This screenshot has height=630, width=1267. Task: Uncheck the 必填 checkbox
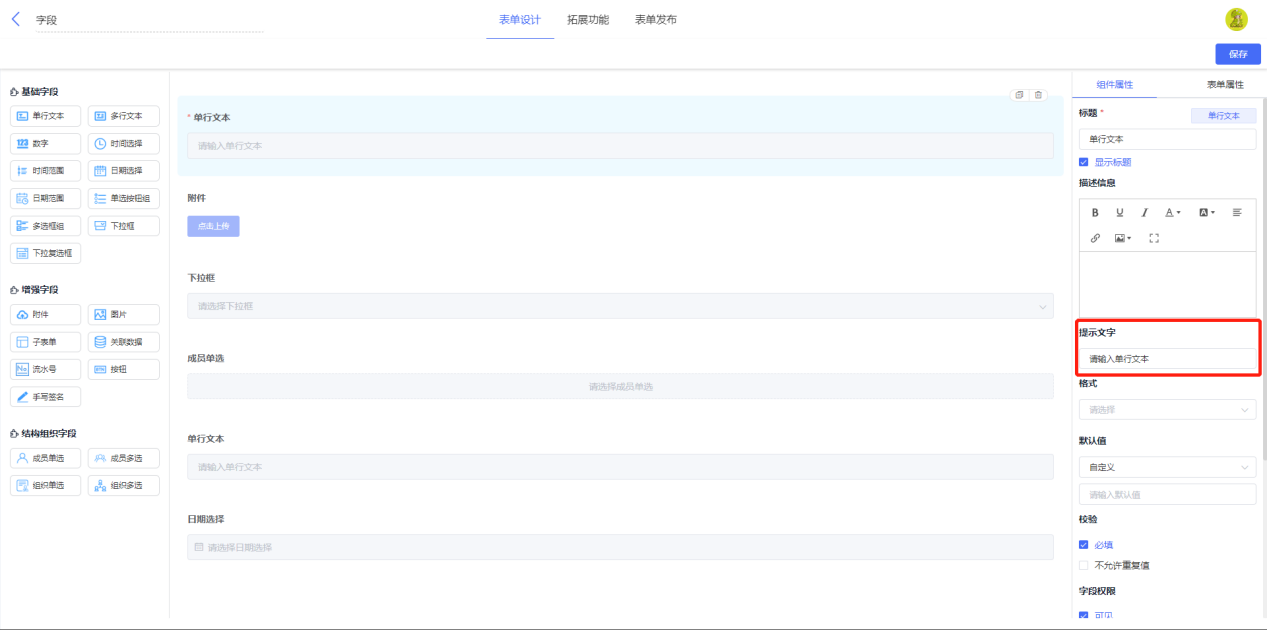1084,545
